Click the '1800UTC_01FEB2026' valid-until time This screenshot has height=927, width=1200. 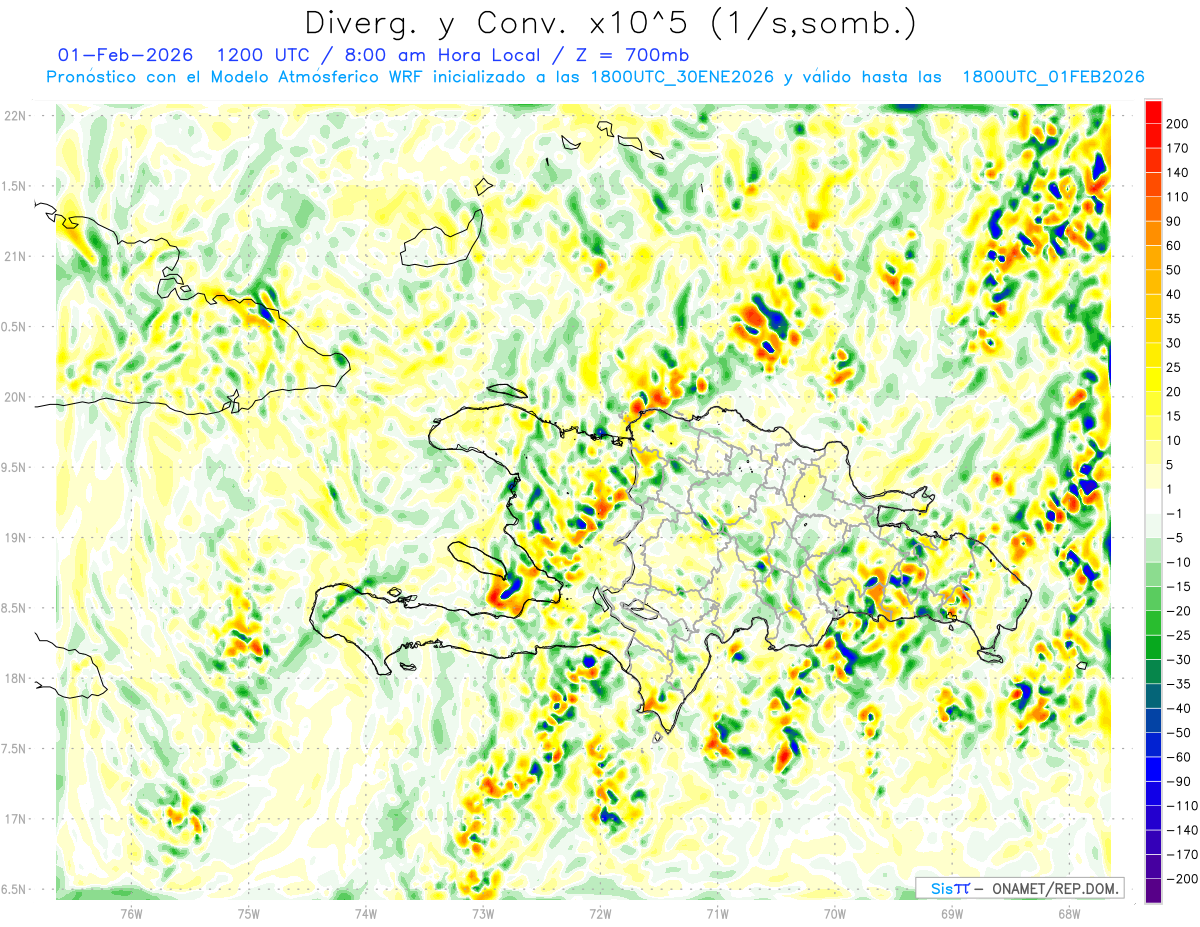(1053, 77)
